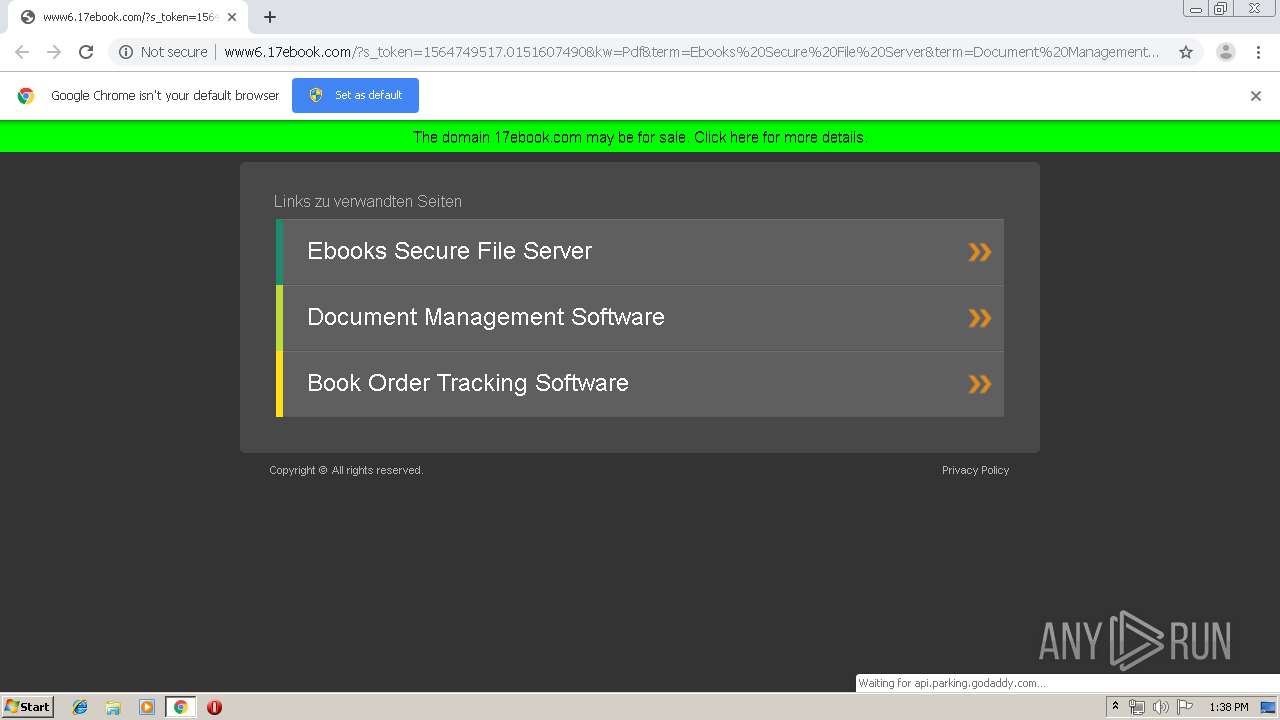Click 'Links zu verwandten Seiten' heading
The height and width of the screenshot is (720, 1280).
point(368,201)
